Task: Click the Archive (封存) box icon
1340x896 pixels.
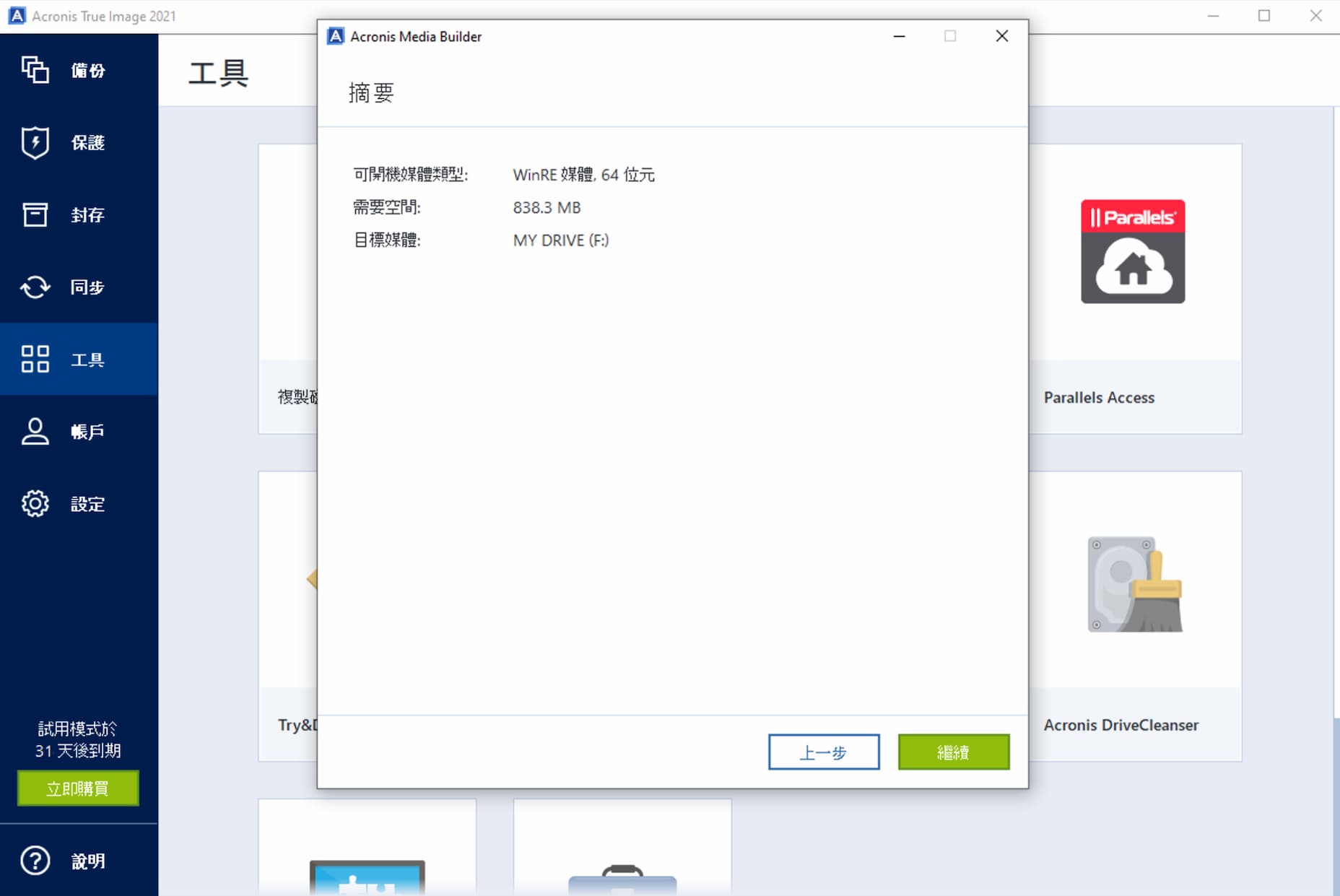Action: point(35,214)
